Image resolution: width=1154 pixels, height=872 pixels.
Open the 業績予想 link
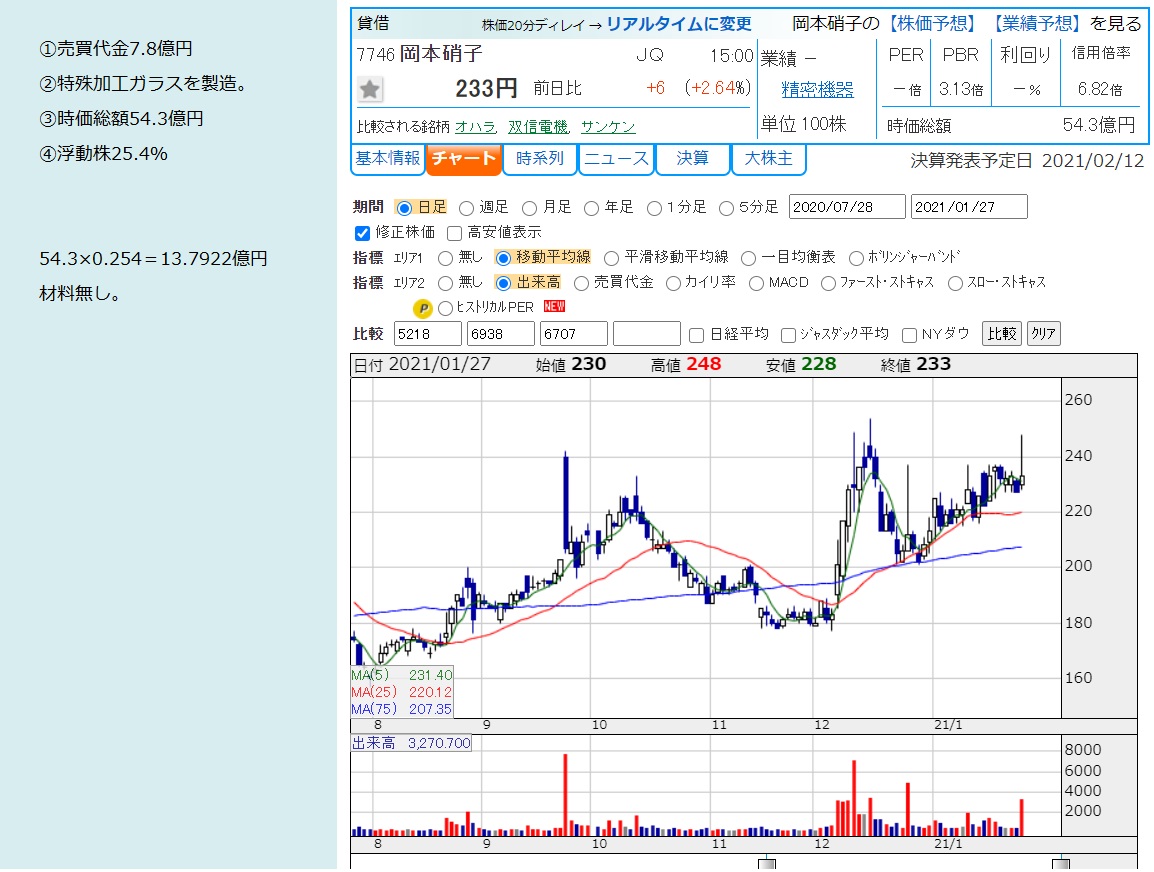point(1036,24)
